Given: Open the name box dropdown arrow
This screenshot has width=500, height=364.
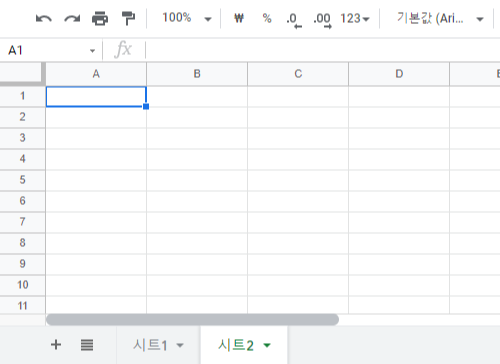Looking at the screenshot, I should (x=92, y=51).
